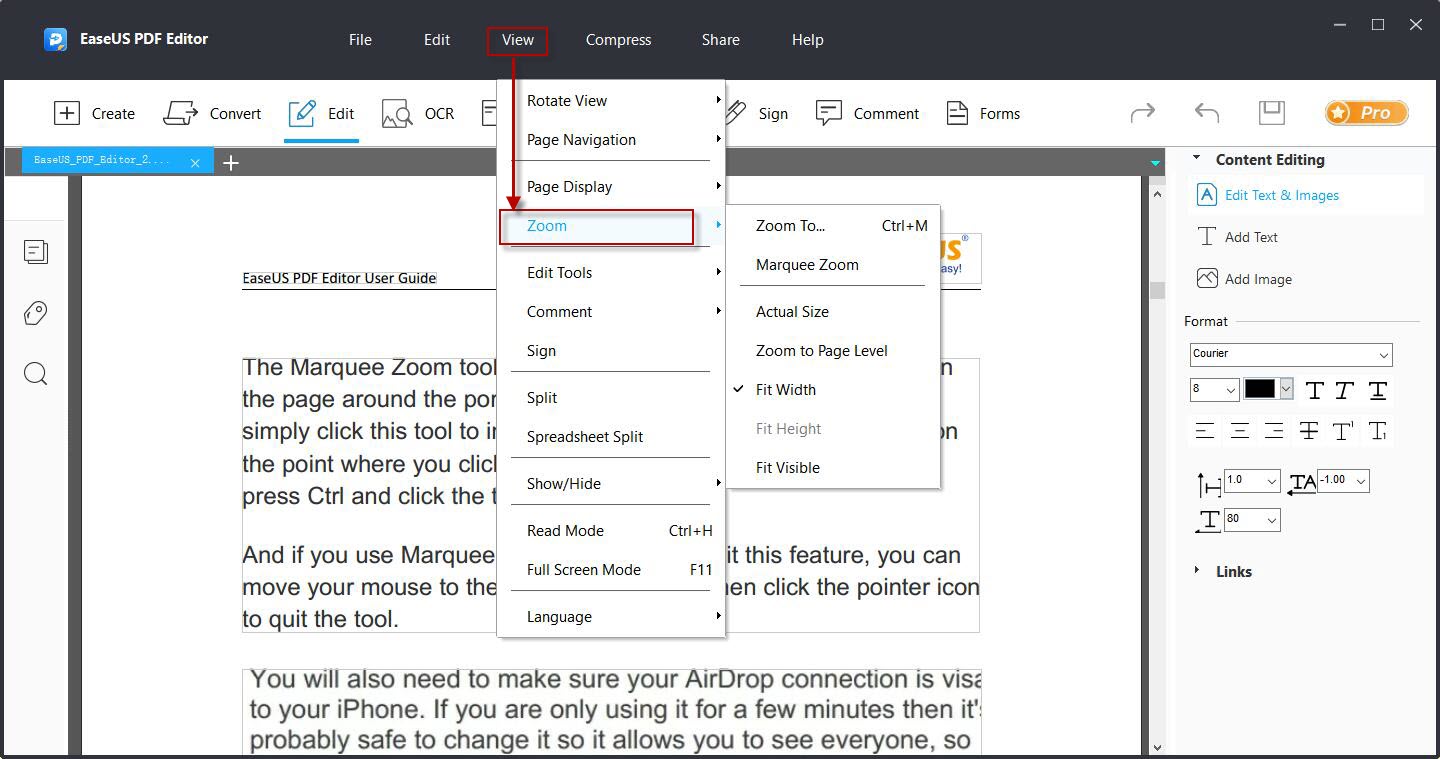Toggle bold text formatting

point(1313,390)
